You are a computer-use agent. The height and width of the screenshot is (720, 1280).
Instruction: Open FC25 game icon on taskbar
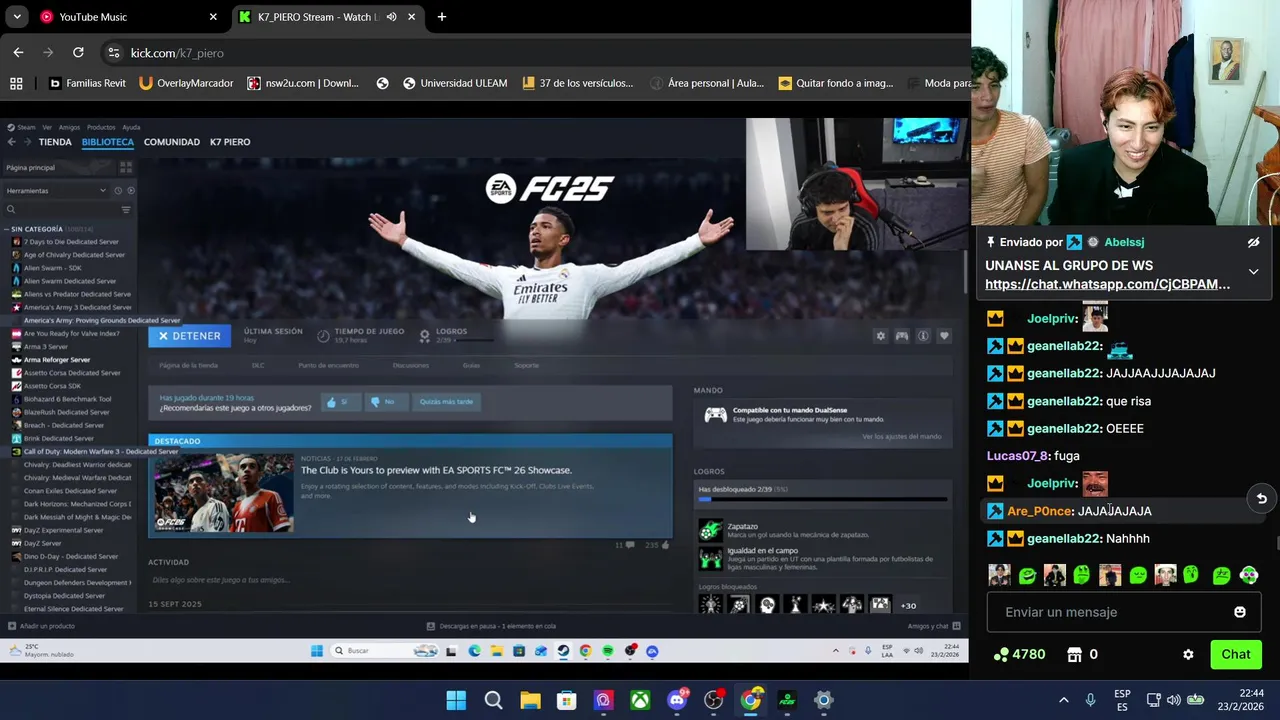[x=787, y=700]
